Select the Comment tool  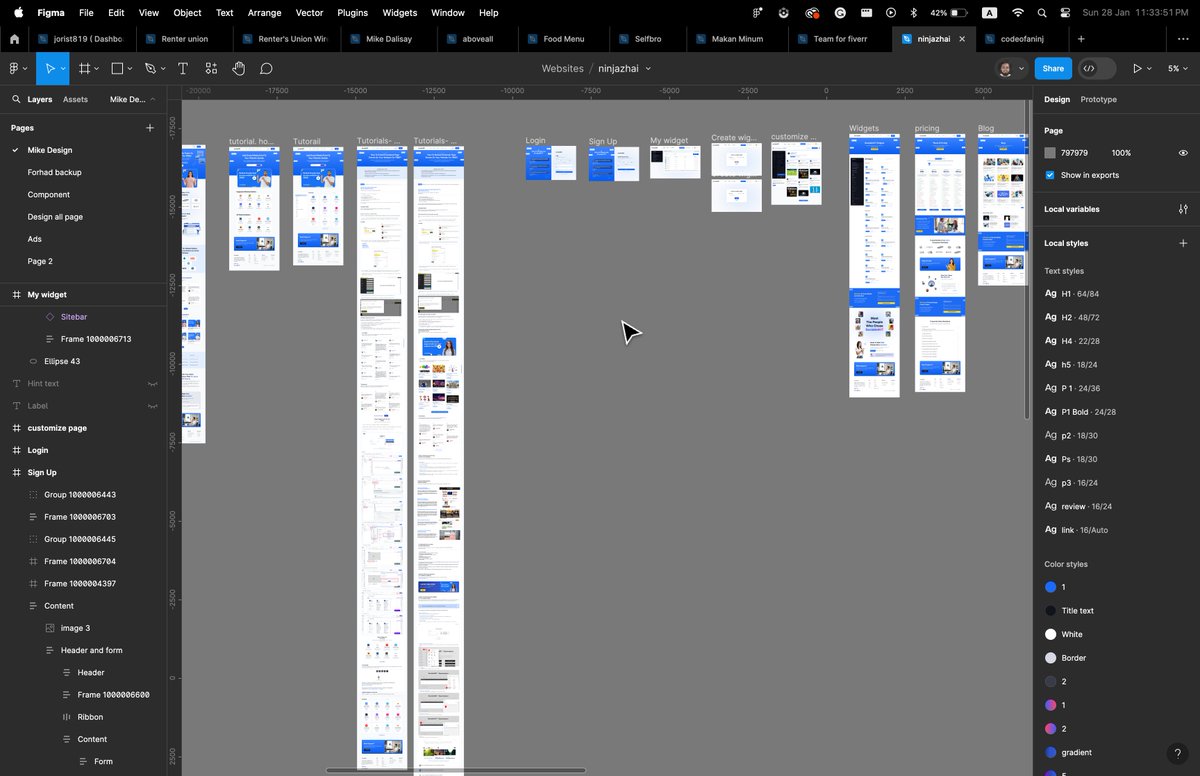click(266, 68)
